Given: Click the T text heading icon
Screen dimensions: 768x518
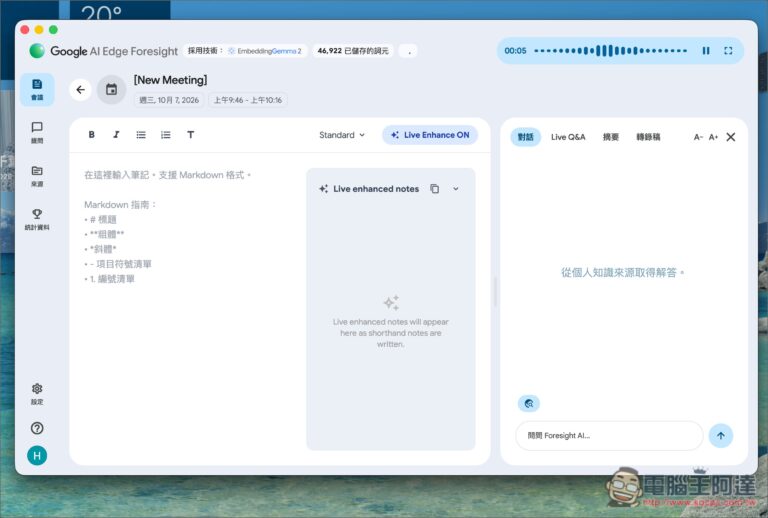Looking at the screenshot, I should click(x=191, y=135).
